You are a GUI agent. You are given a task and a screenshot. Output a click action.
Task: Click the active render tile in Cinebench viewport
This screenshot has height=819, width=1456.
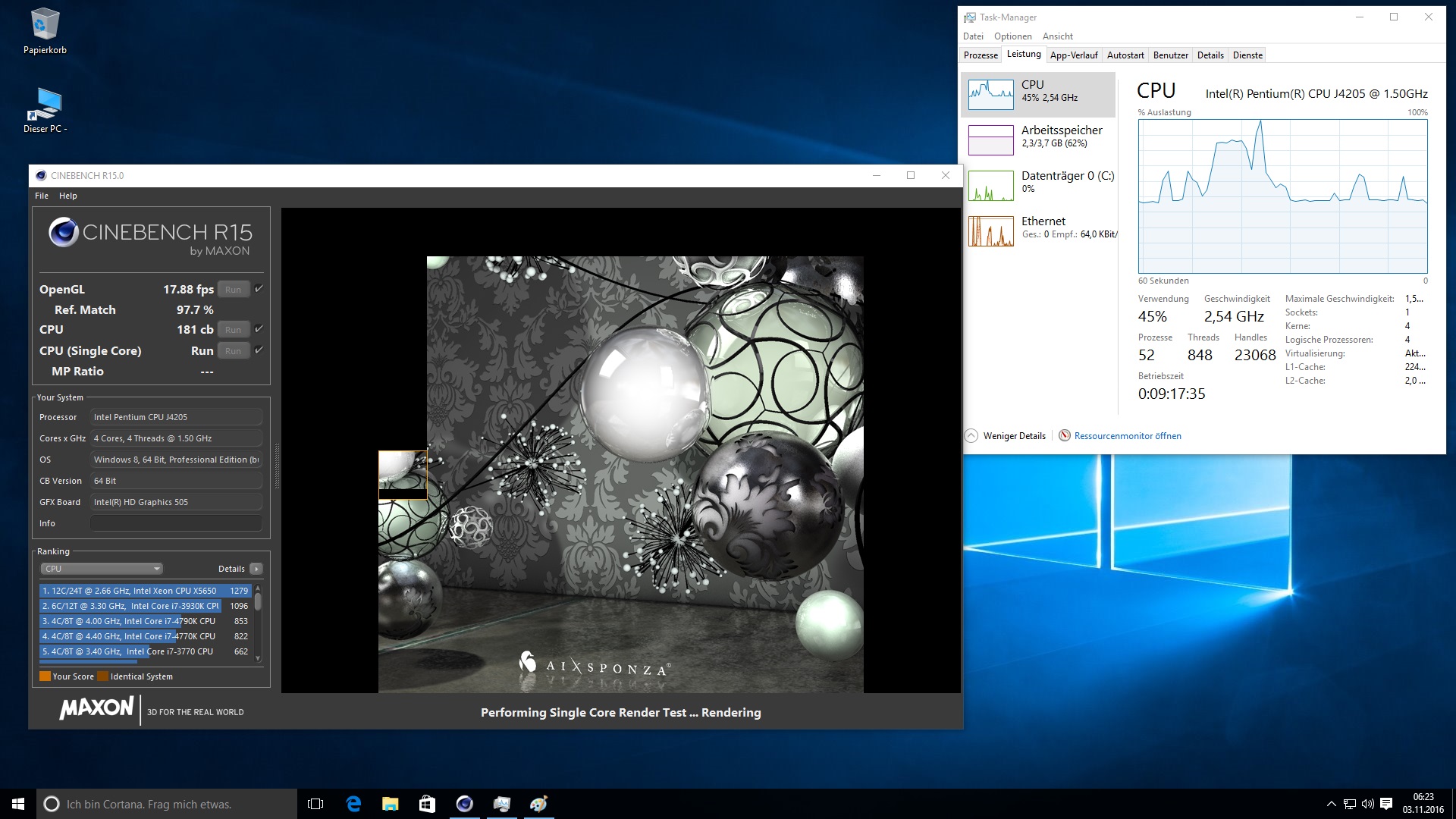point(403,475)
